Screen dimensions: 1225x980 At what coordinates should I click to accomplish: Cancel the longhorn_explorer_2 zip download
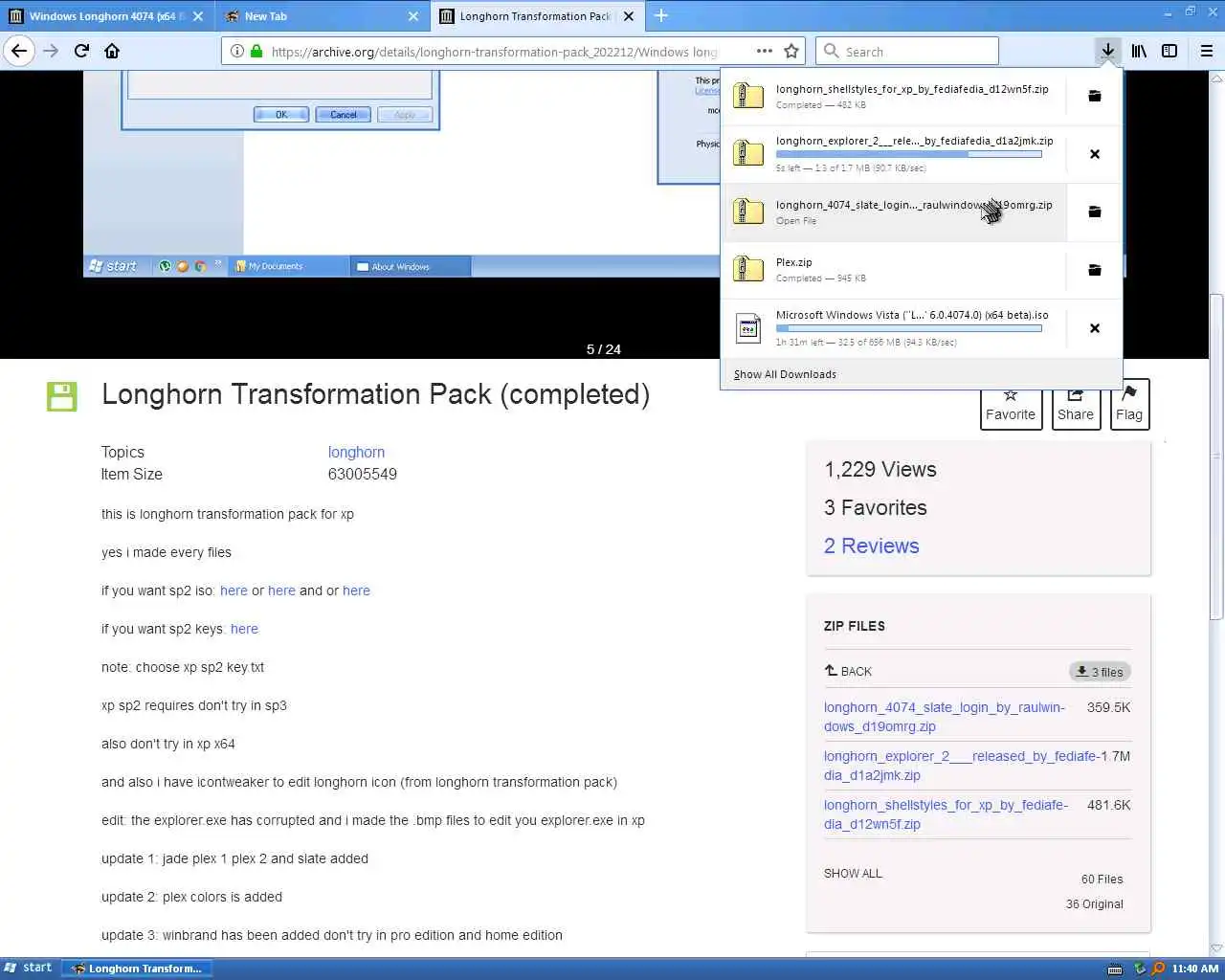(x=1095, y=154)
